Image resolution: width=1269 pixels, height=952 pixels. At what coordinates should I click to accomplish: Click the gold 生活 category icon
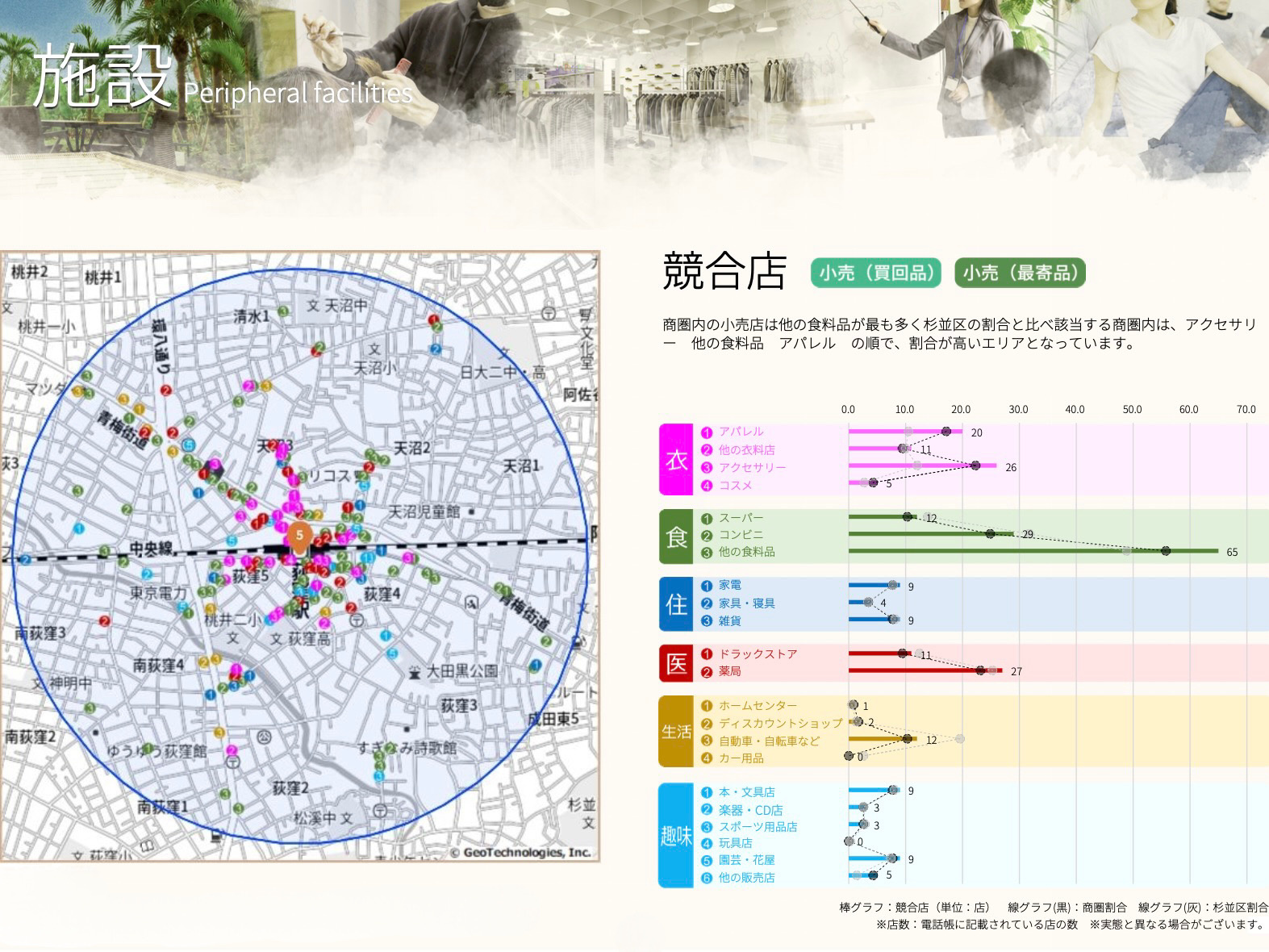coord(676,732)
